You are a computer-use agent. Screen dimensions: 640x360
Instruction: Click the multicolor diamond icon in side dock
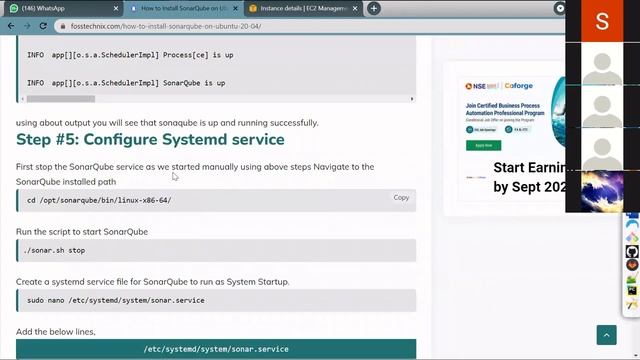pos(632,238)
